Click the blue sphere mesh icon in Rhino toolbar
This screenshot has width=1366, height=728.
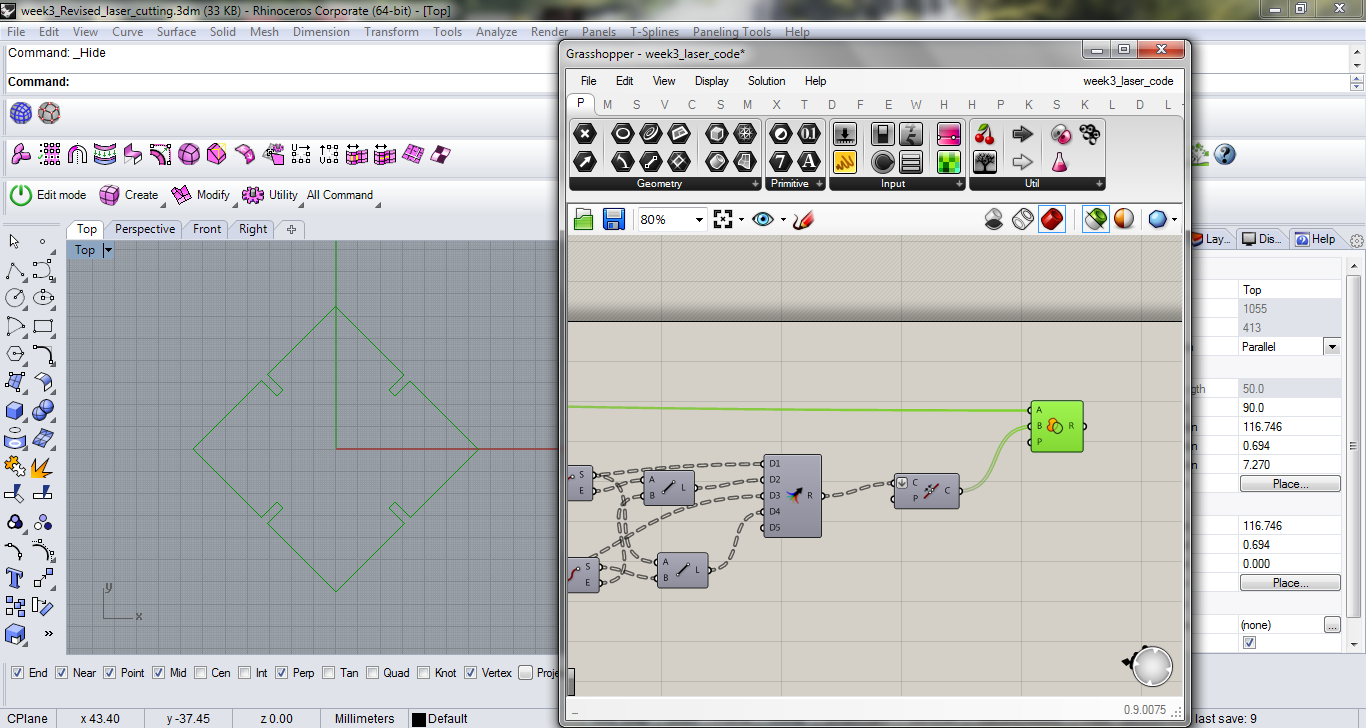(x=21, y=113)
